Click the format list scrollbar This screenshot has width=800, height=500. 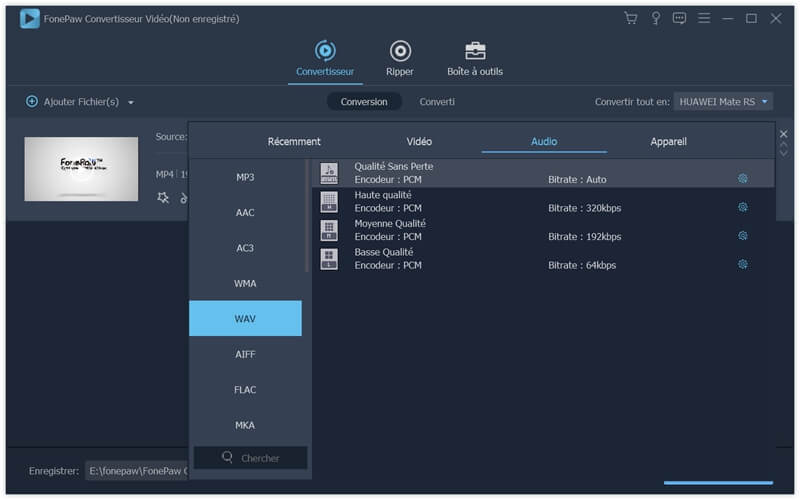307,216
